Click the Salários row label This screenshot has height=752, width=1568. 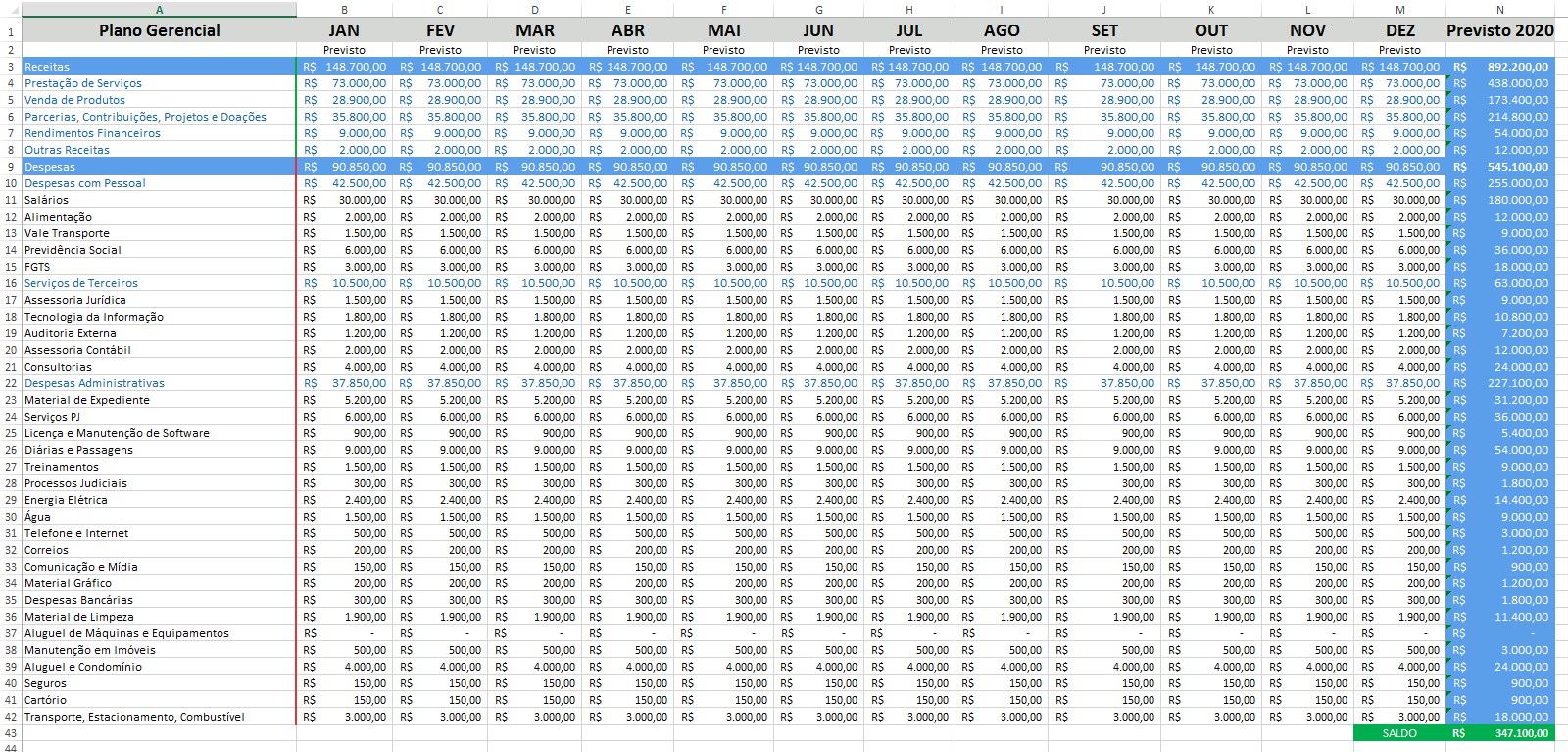(x=47, y=200)
